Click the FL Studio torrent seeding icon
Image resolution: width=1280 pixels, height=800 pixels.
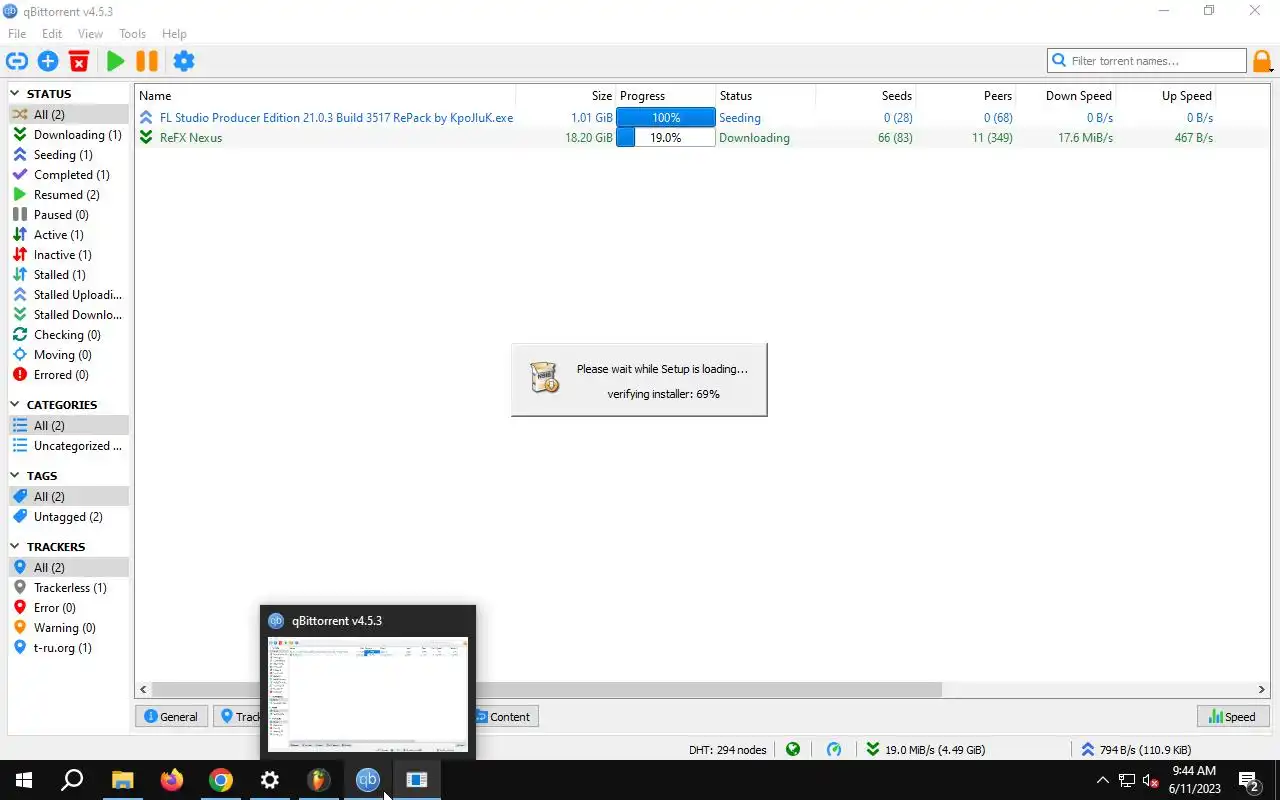[x=147, y=118]
